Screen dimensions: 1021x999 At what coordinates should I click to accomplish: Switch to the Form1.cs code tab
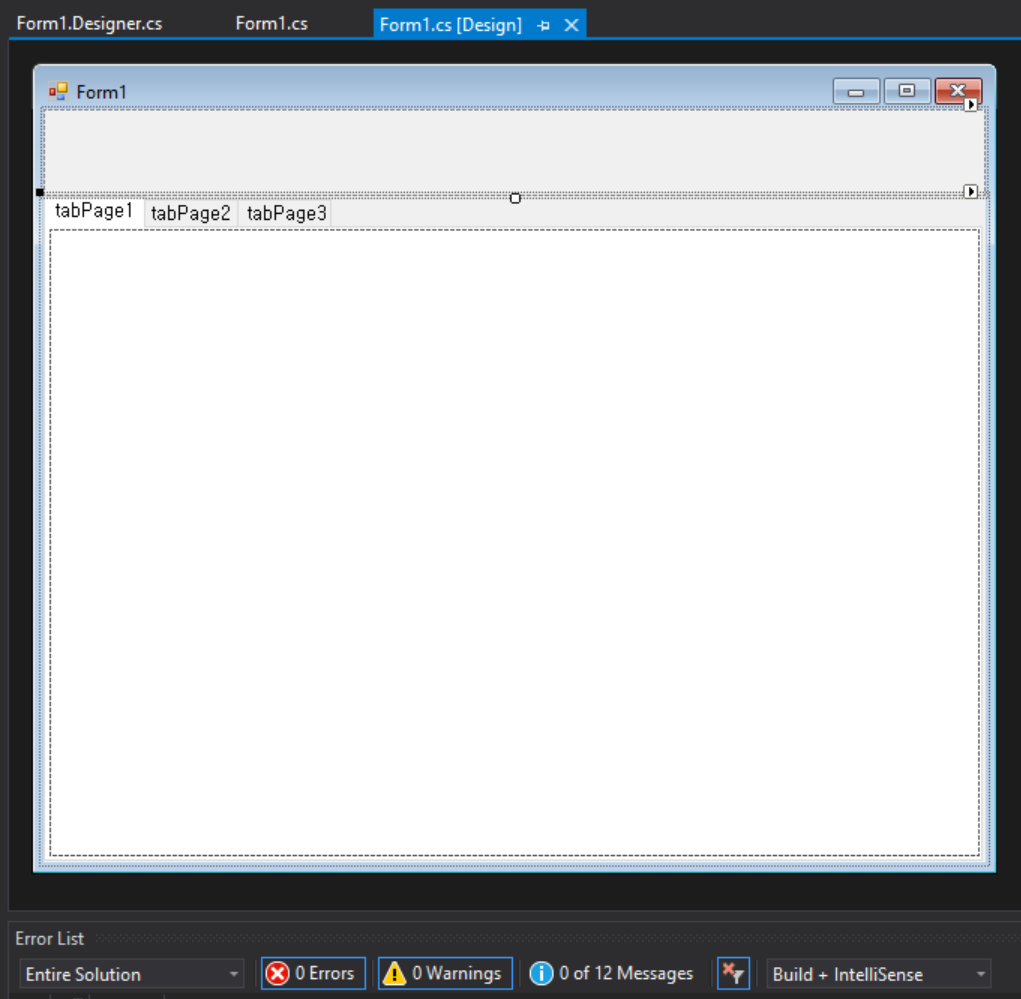point(272,24)
